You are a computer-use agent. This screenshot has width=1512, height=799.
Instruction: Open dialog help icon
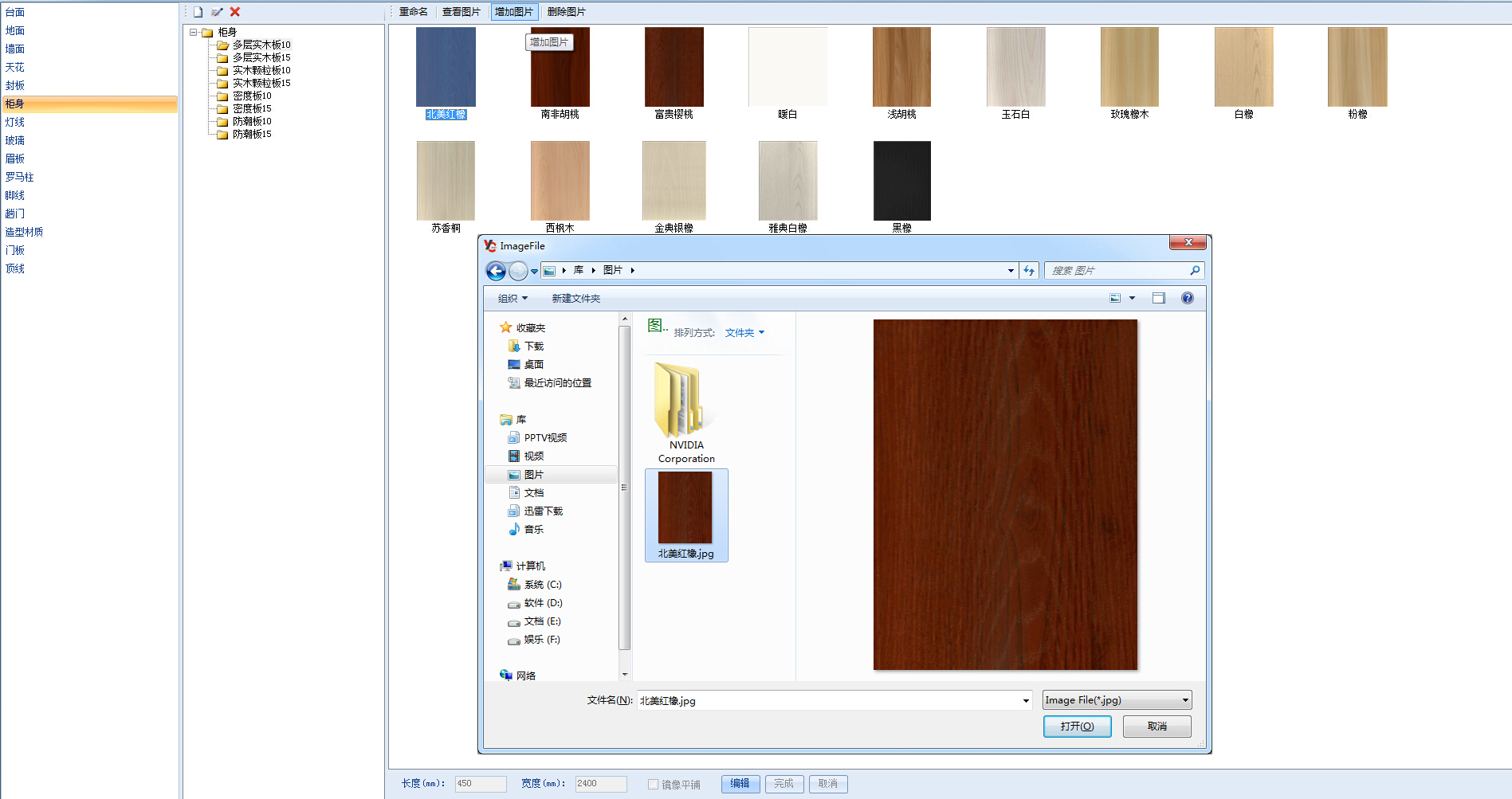point(1188,298)
